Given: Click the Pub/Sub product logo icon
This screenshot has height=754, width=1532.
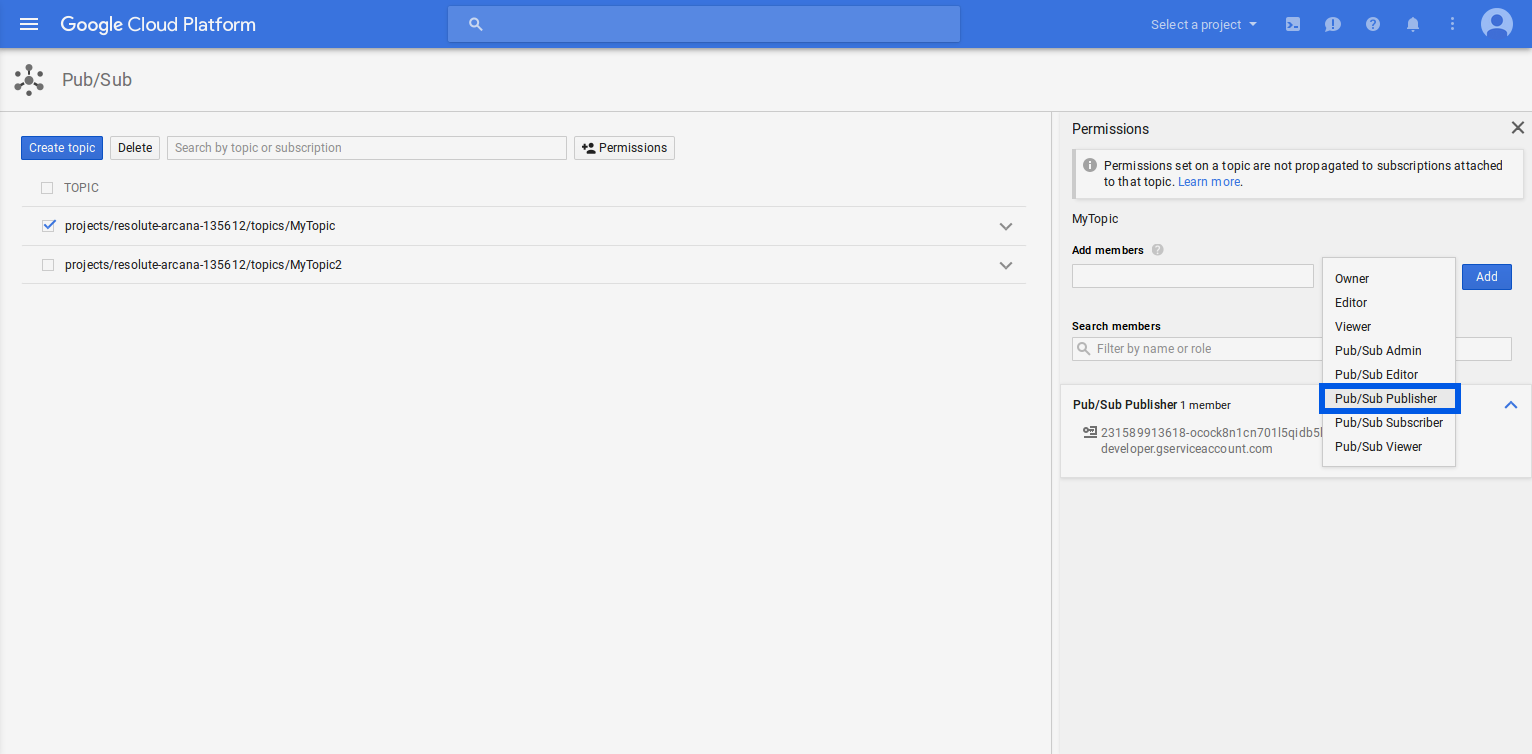Looking at the screenshot, I should [x=29, y=80].
